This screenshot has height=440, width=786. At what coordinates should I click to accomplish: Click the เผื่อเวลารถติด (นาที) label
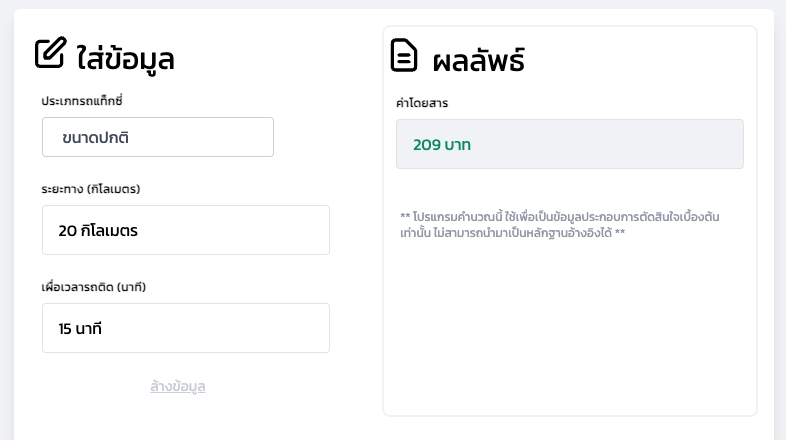point(94,287)
